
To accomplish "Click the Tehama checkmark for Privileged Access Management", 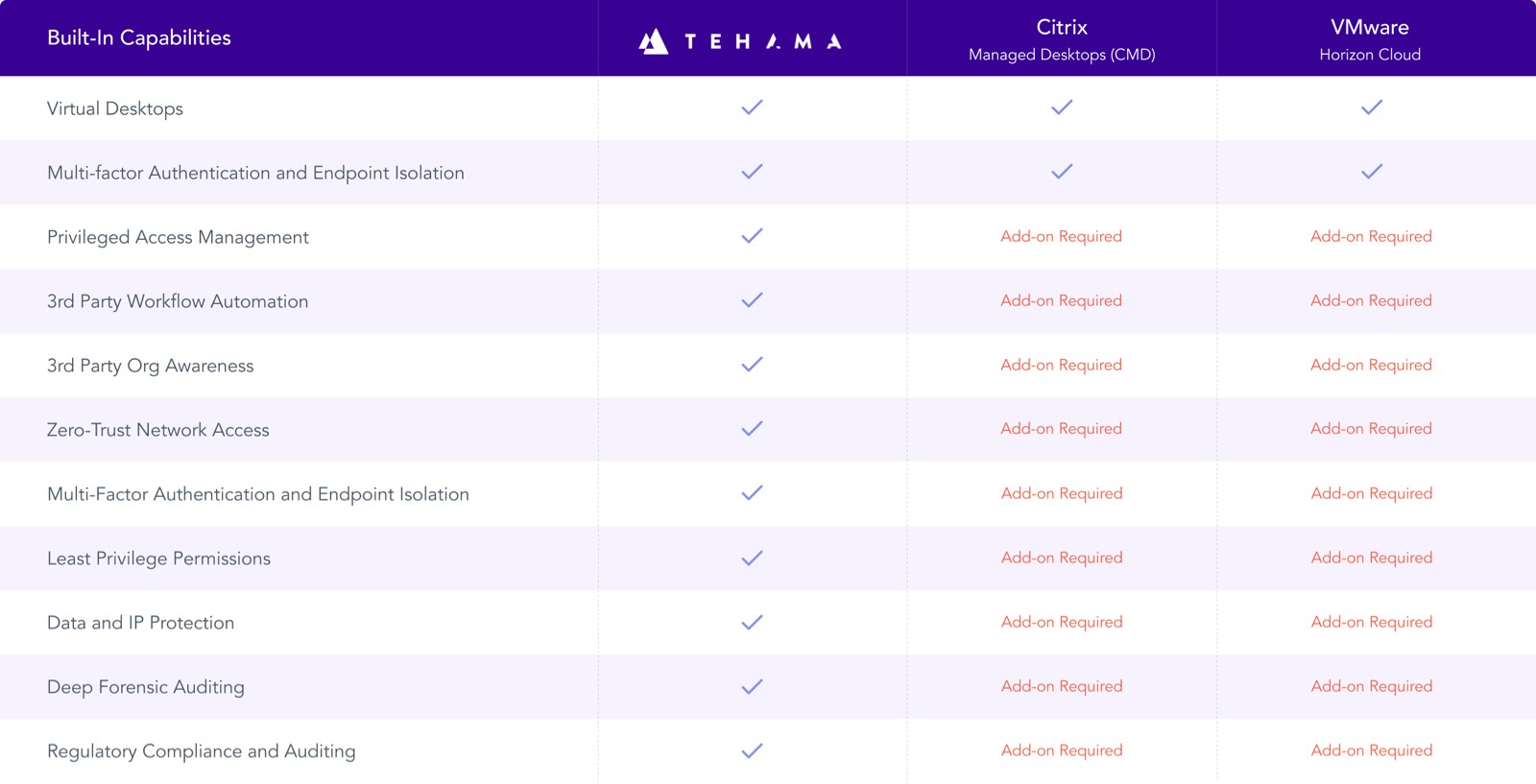I will pyautogui.click(x=753, y=236).
